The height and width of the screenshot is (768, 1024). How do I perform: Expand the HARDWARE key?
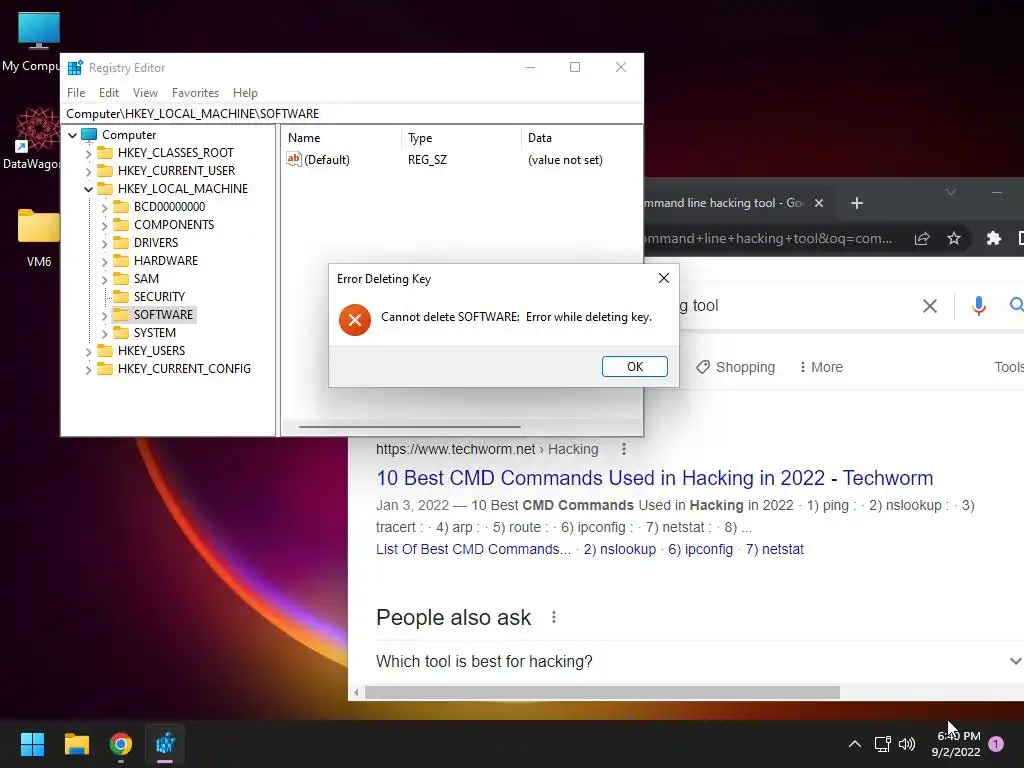click(x=104, y=261)
